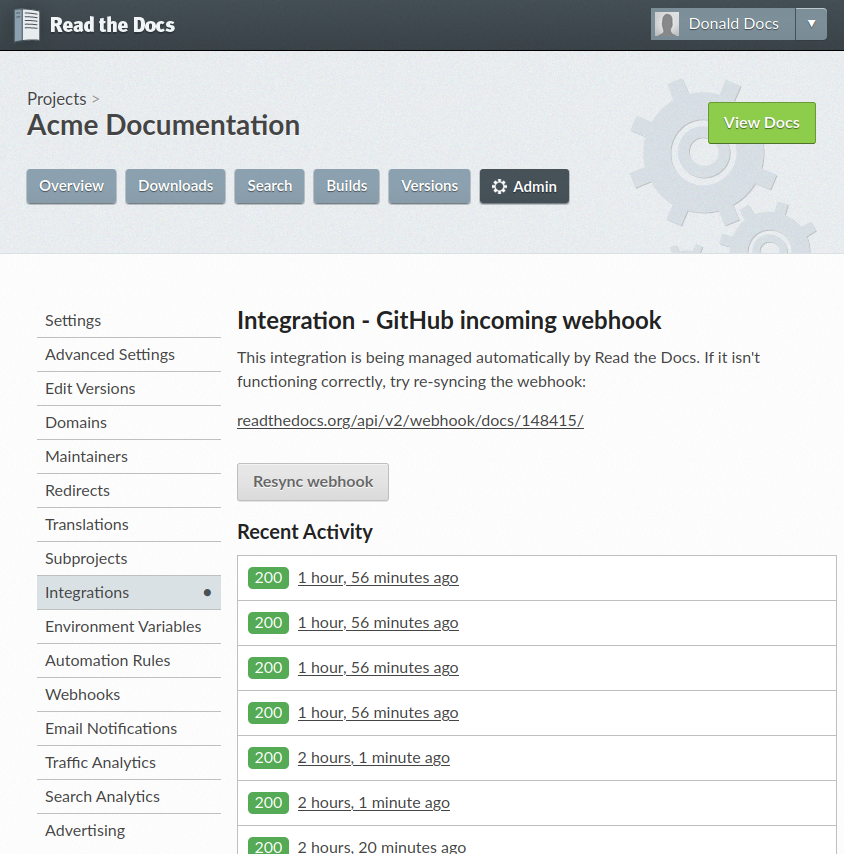Open the '2 hours, 1 minute ago' activity entry
The height and width of the screenshot is (854, 844).
click(x=373, y=758)
